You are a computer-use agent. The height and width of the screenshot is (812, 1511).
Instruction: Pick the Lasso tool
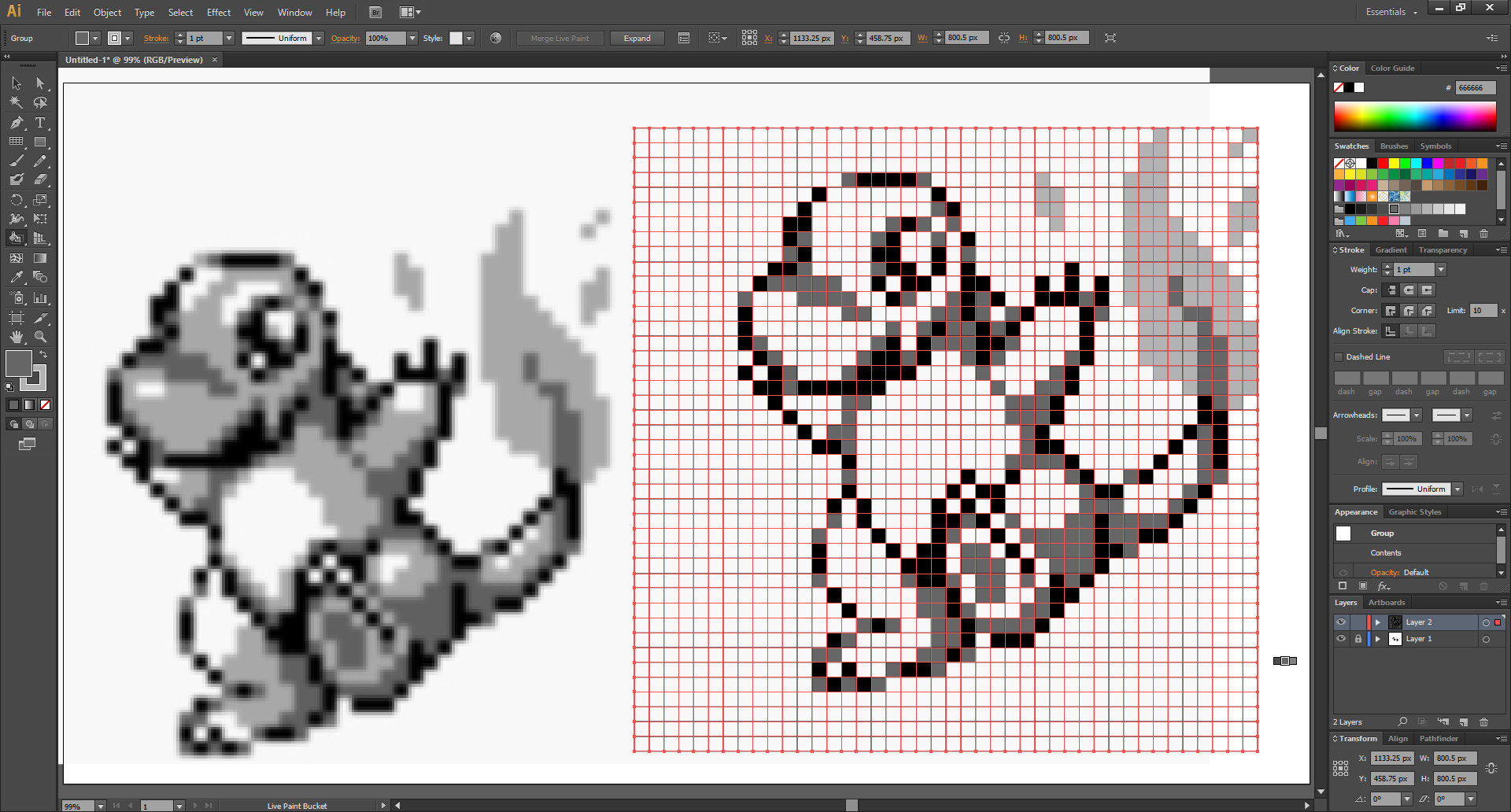[40, 102]
